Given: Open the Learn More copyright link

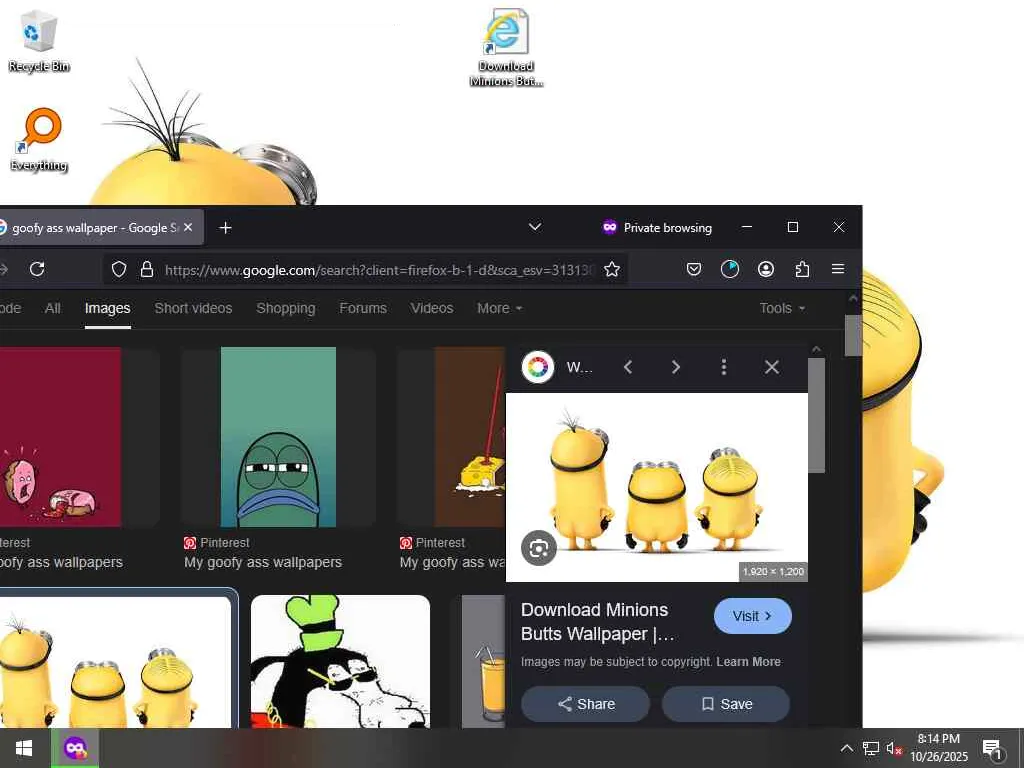Looking at the screenshot, I should point(748,662).
